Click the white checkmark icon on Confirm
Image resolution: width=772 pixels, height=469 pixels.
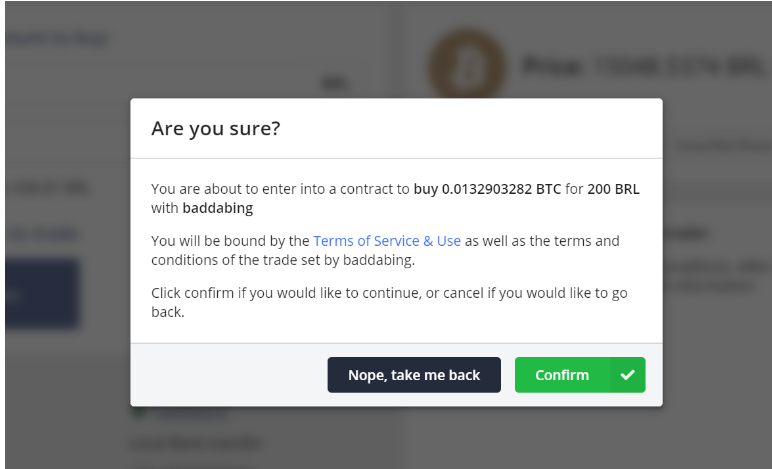click(627, 375)
